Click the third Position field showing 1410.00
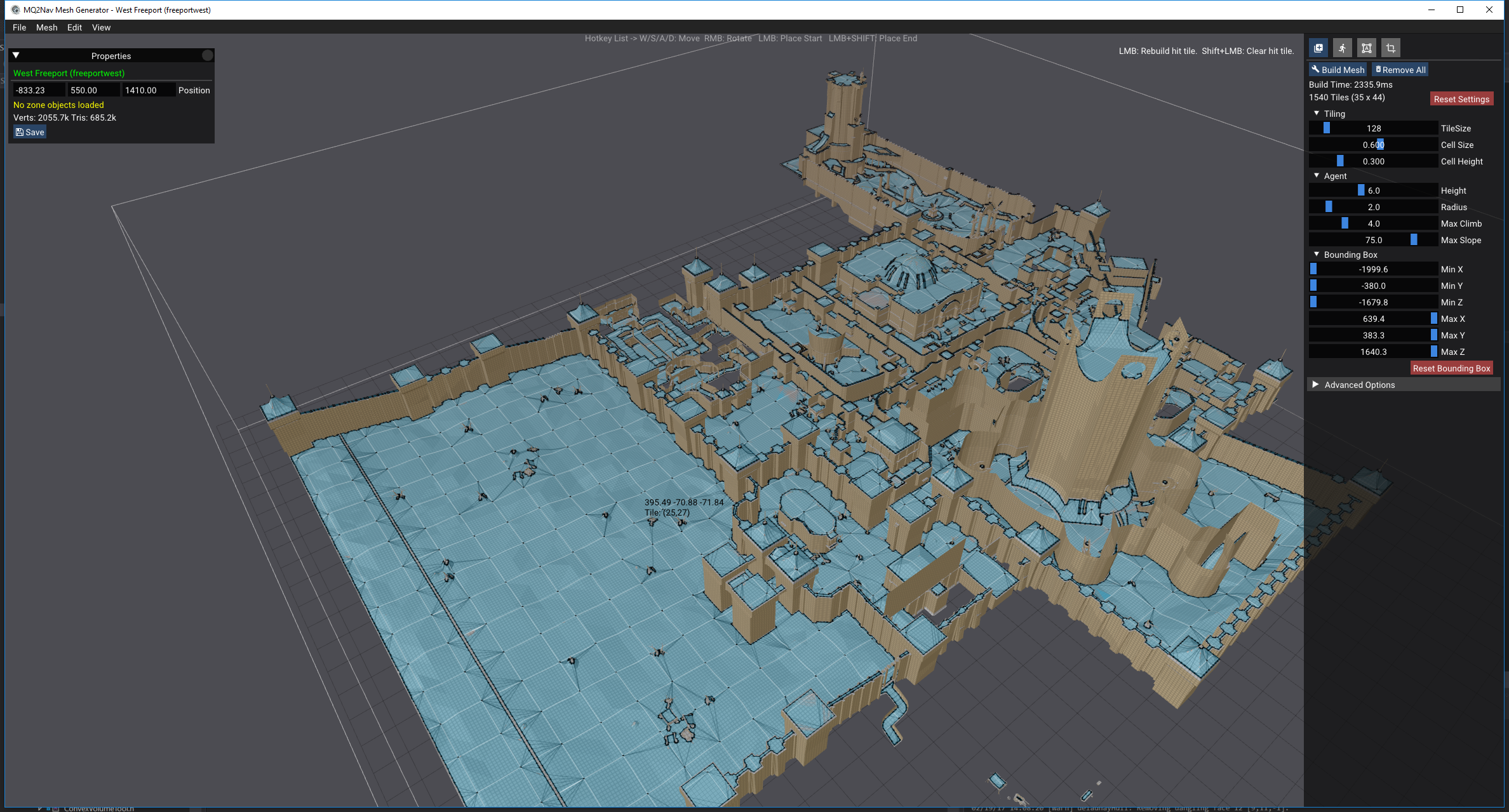1509x812 pixels. pyautogui.click(x=149, y=90)
